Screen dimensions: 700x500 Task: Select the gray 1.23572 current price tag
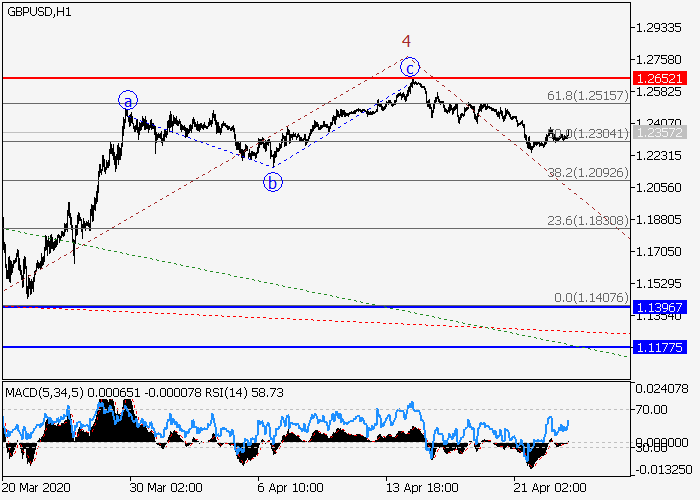click(x=660, y=133)
